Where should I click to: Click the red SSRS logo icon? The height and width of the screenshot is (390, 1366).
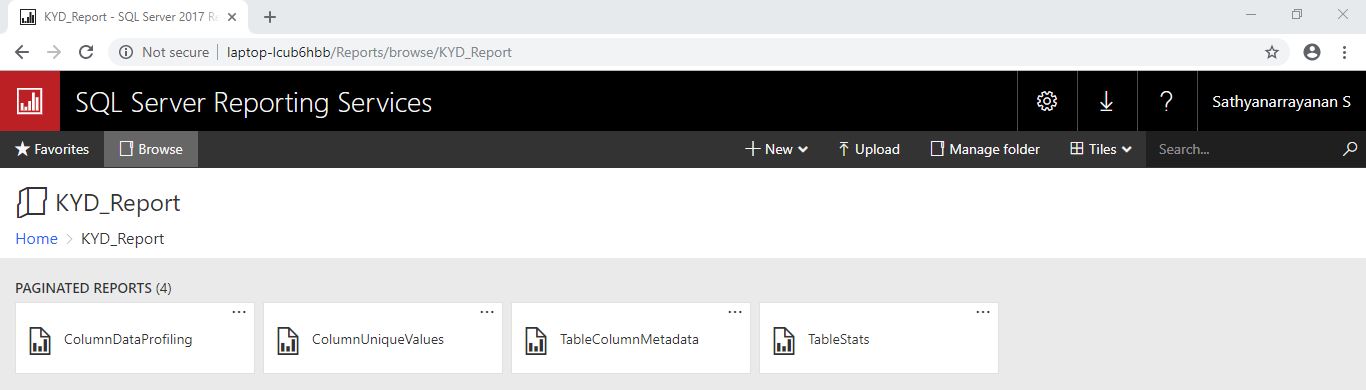click(x=30, y=101)
